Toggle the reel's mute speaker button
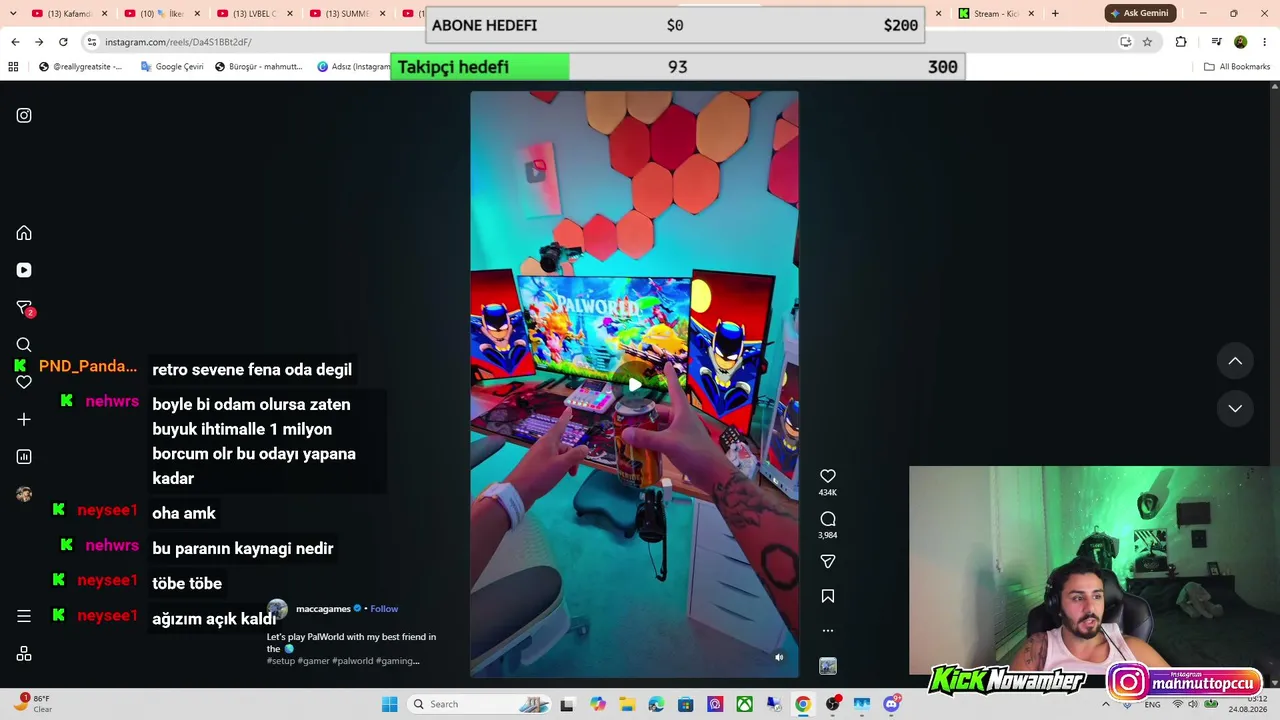 coord(779,657)
